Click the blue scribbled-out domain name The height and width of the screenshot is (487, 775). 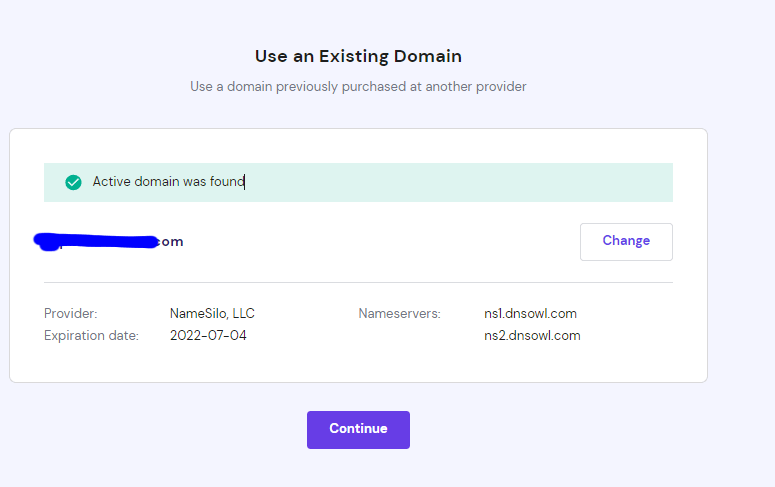tap(96, 241)
